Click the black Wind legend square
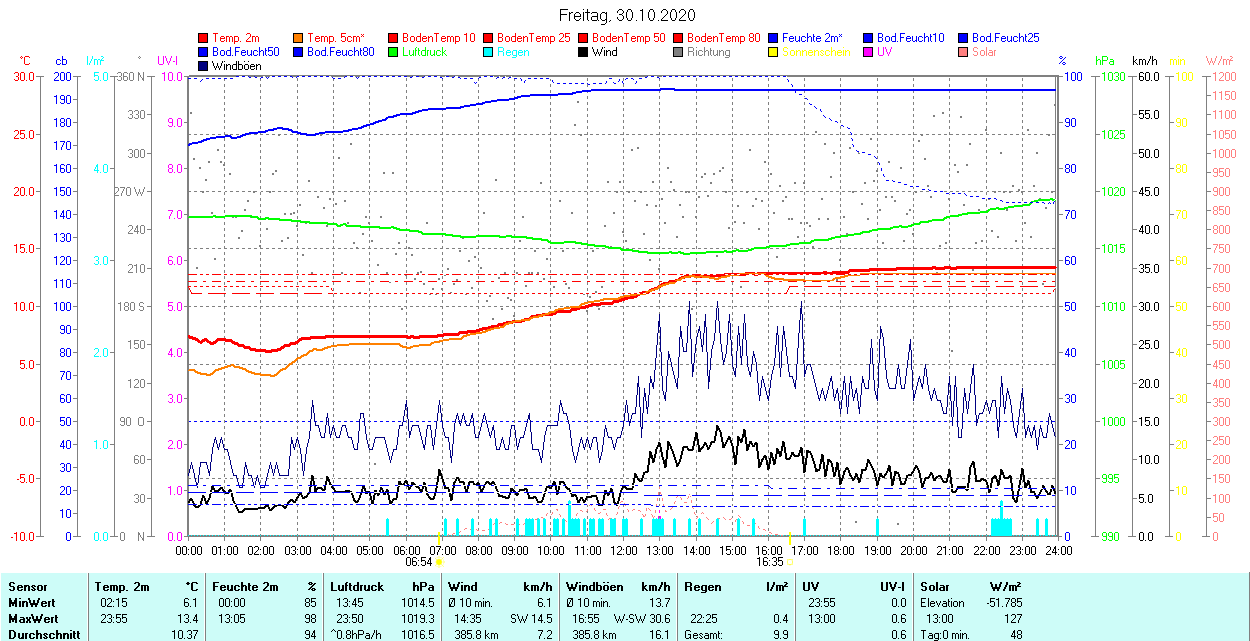Image resolution: width=1250 pixels, height=641 pixels. coord(584,52)
